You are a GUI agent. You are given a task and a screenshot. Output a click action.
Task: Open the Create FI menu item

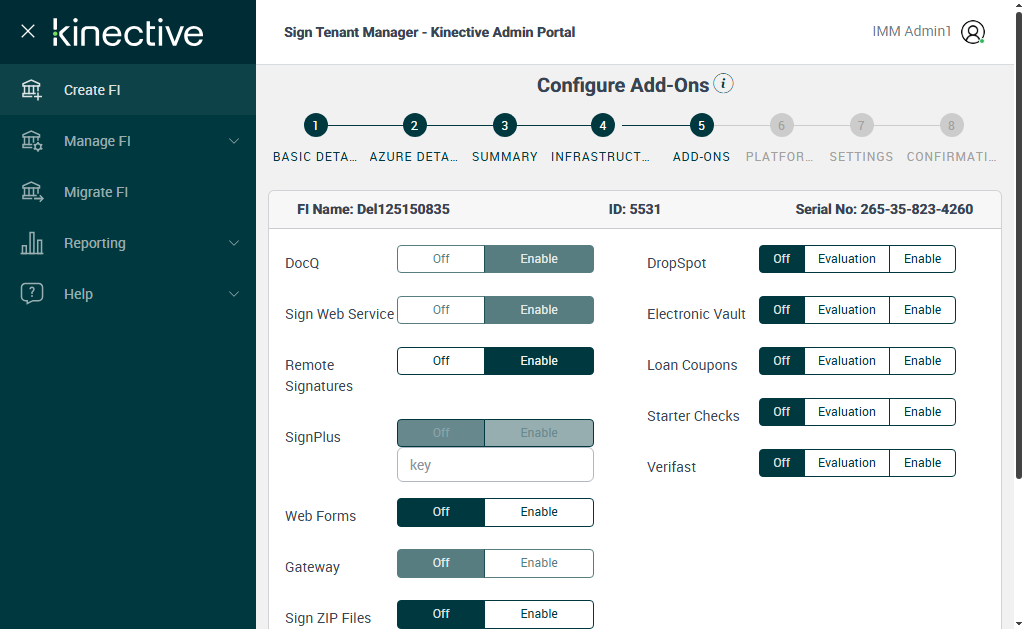click(128, 89)
